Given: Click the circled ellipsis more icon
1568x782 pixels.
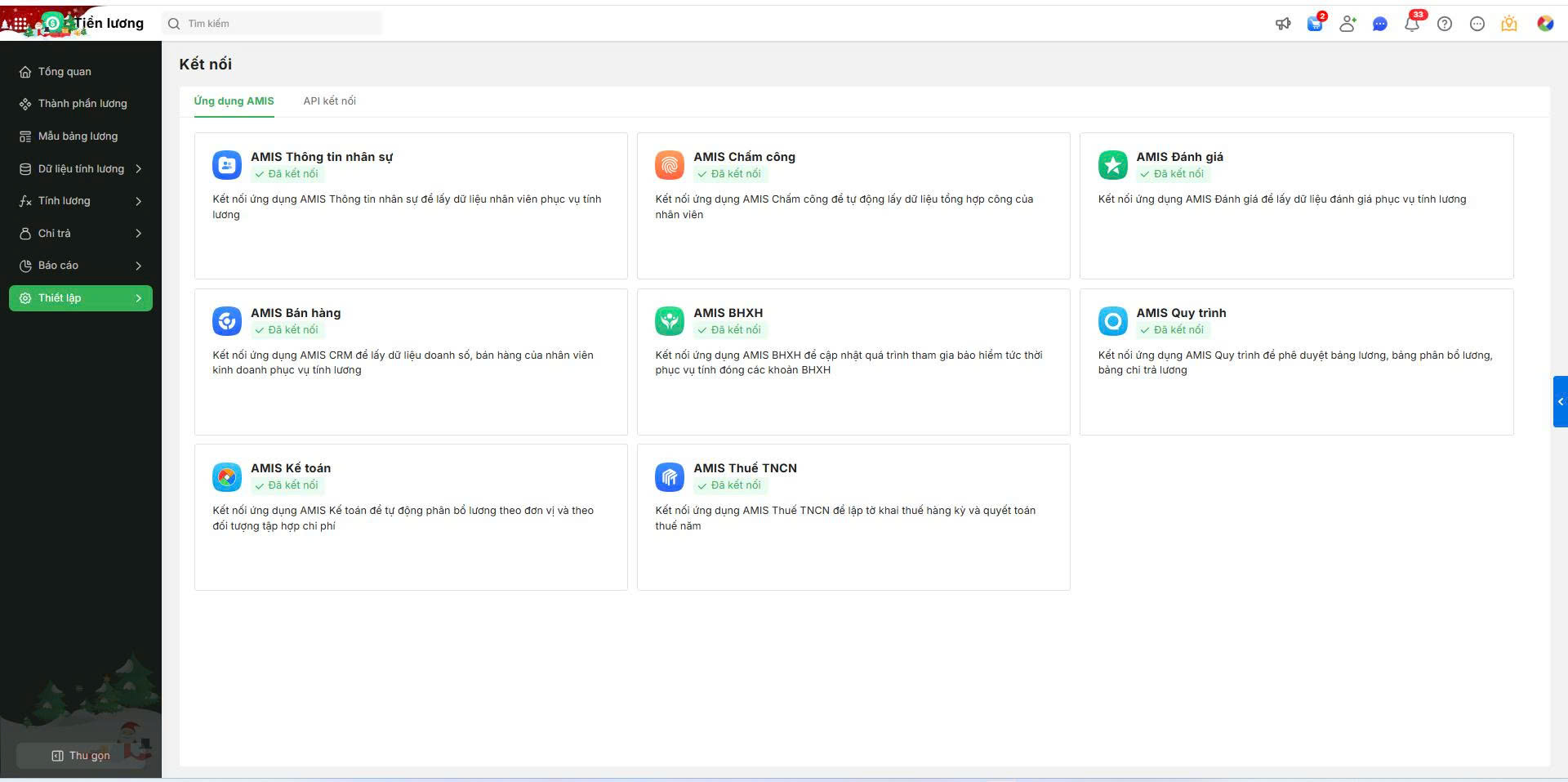Looking at the screenshot, I should click(x=1477, y=24).
